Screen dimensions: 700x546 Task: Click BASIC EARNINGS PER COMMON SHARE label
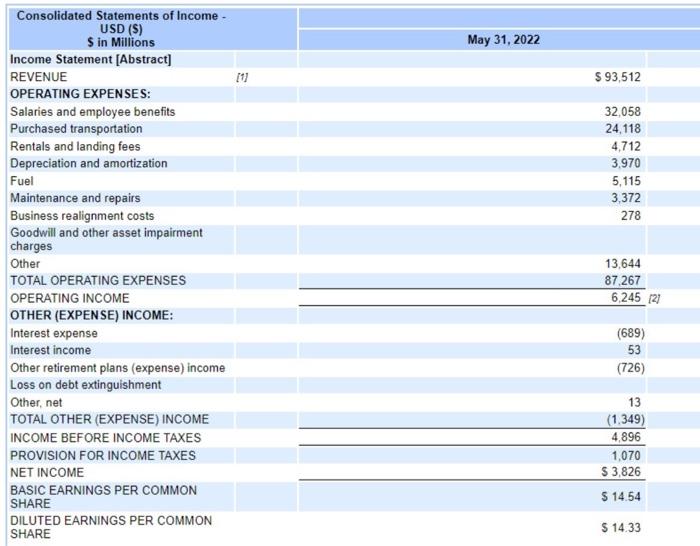[103, 496]
